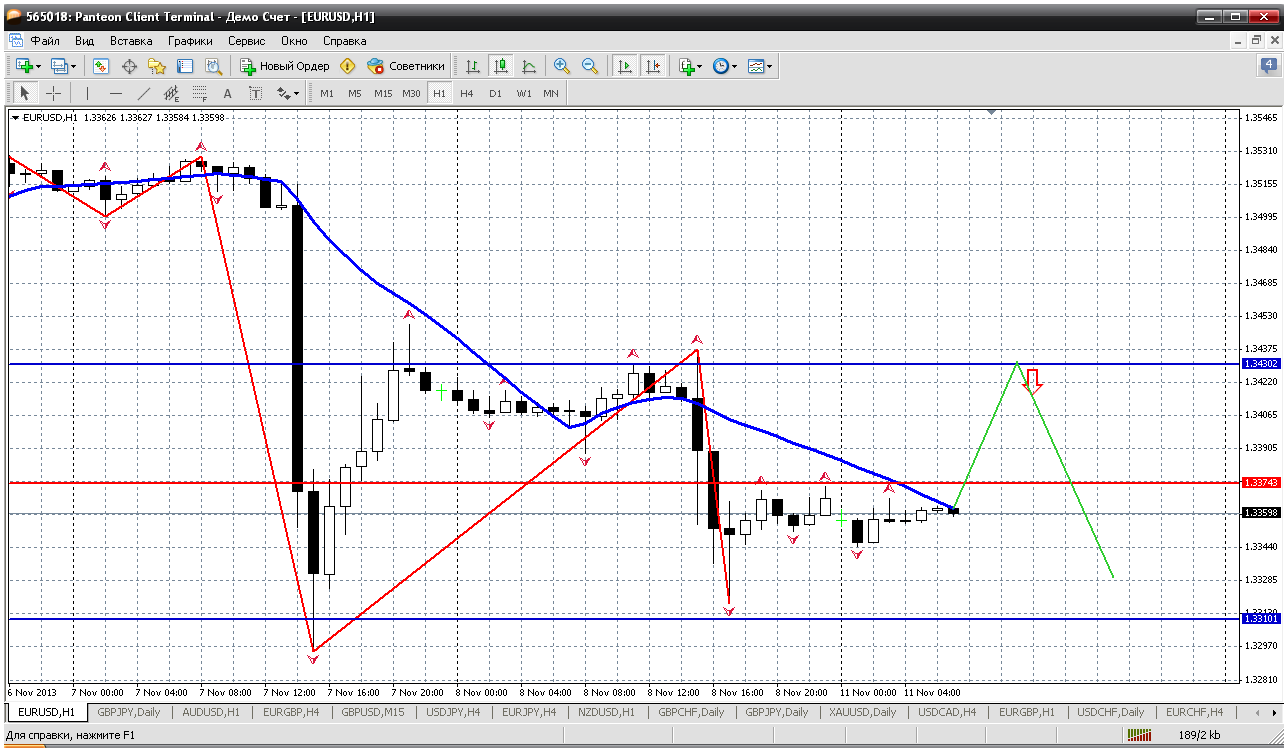Zoom in on the chart
The width and height of the screenshot is (1288, 748).
(562, 66)
